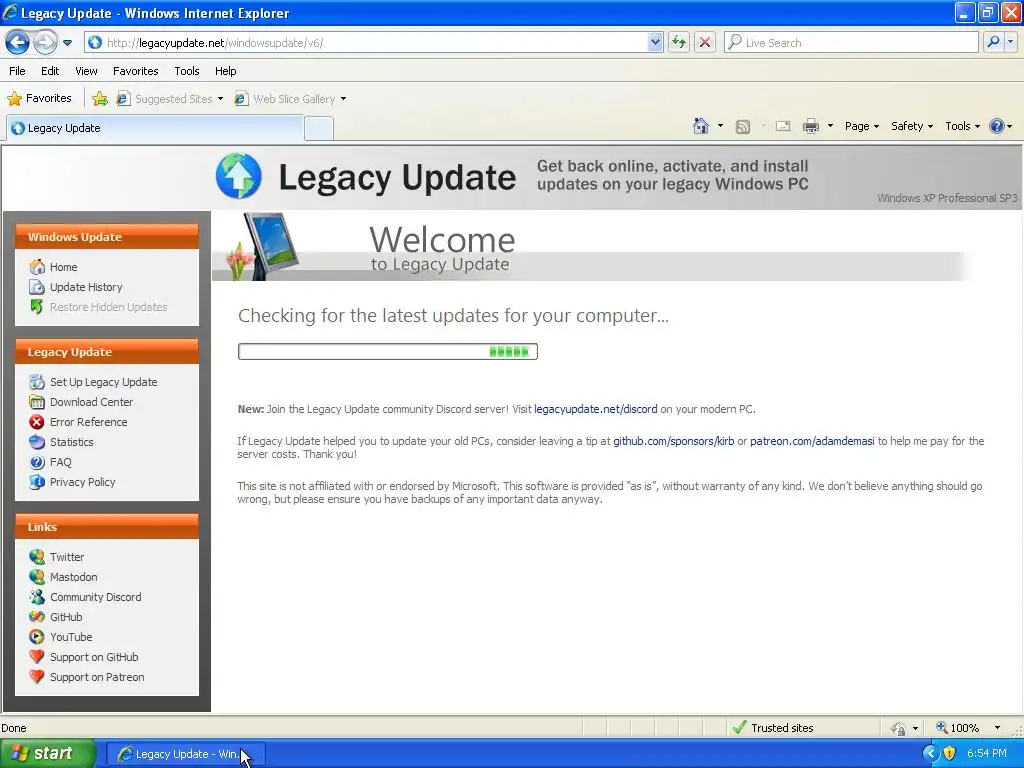Open the search provider options dropdown
1024x768 pixels.
pos(1011,42)
